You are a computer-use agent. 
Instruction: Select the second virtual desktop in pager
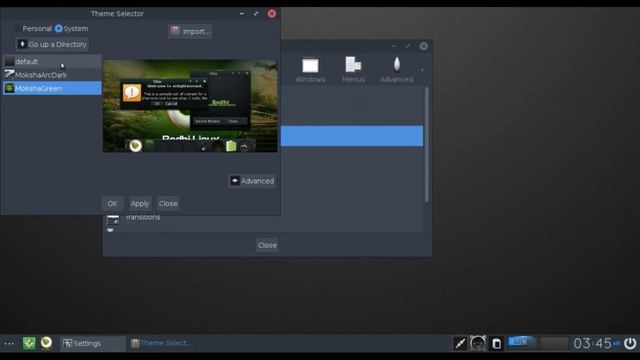pyautogui.click(x=554, y=344)
